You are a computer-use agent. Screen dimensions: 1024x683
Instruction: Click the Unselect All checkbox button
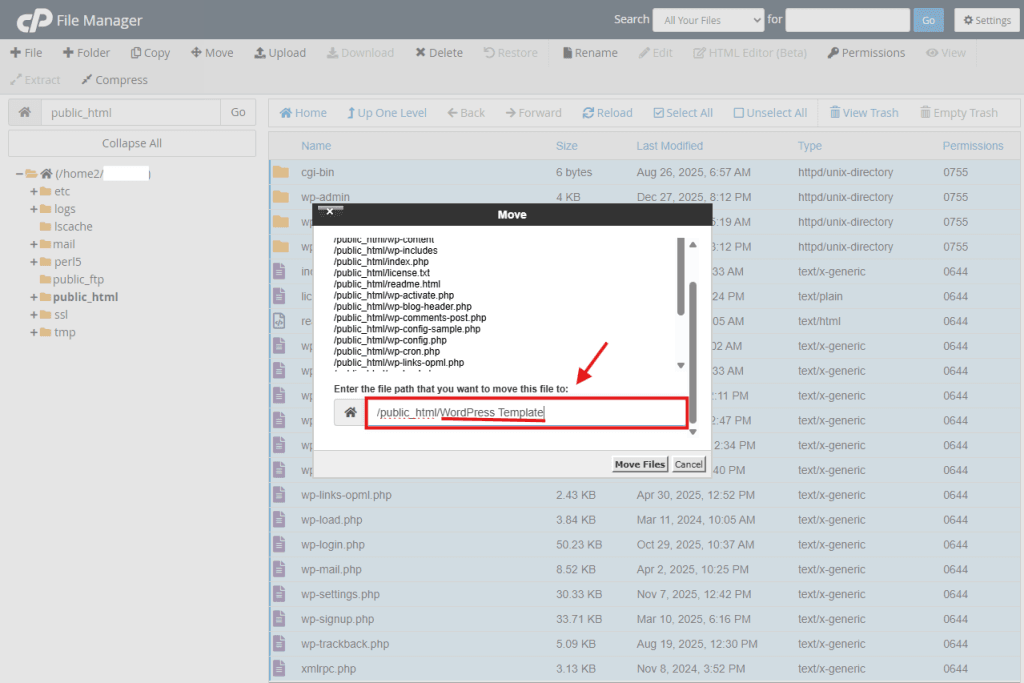tap(739, 113)
